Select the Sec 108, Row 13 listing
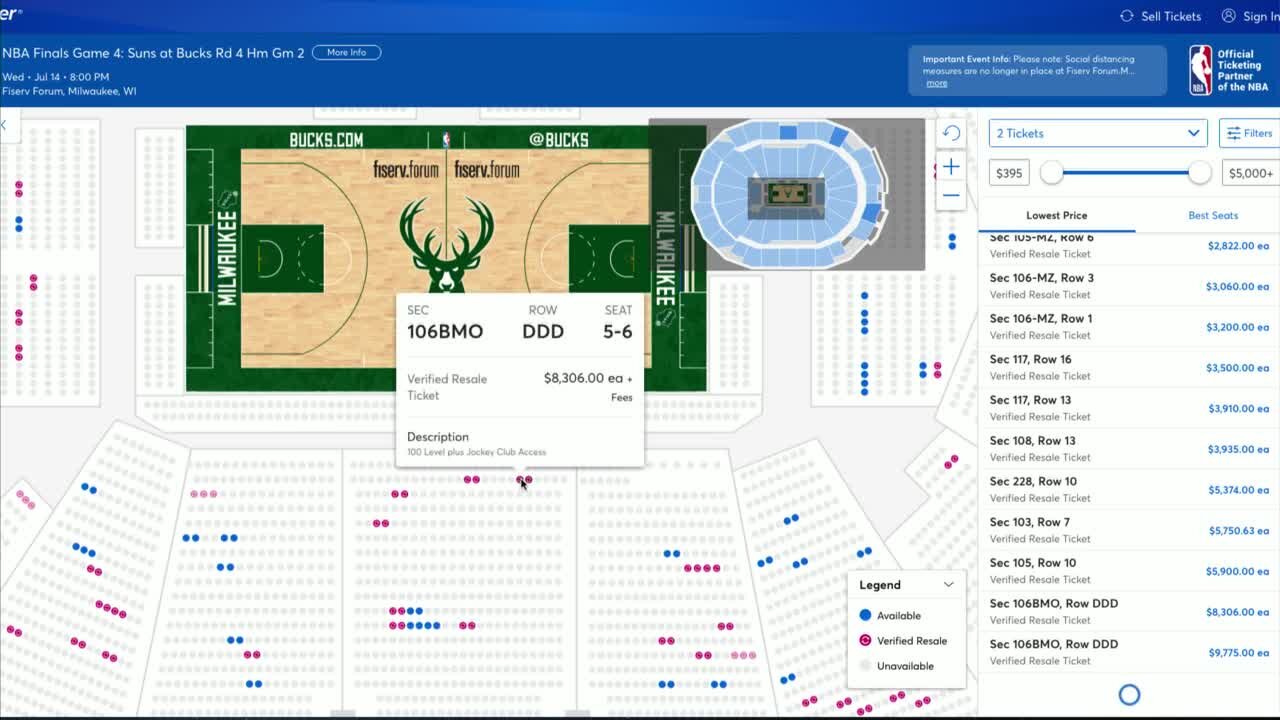The image size is (1280, 720). click(x=1129, y=448)
